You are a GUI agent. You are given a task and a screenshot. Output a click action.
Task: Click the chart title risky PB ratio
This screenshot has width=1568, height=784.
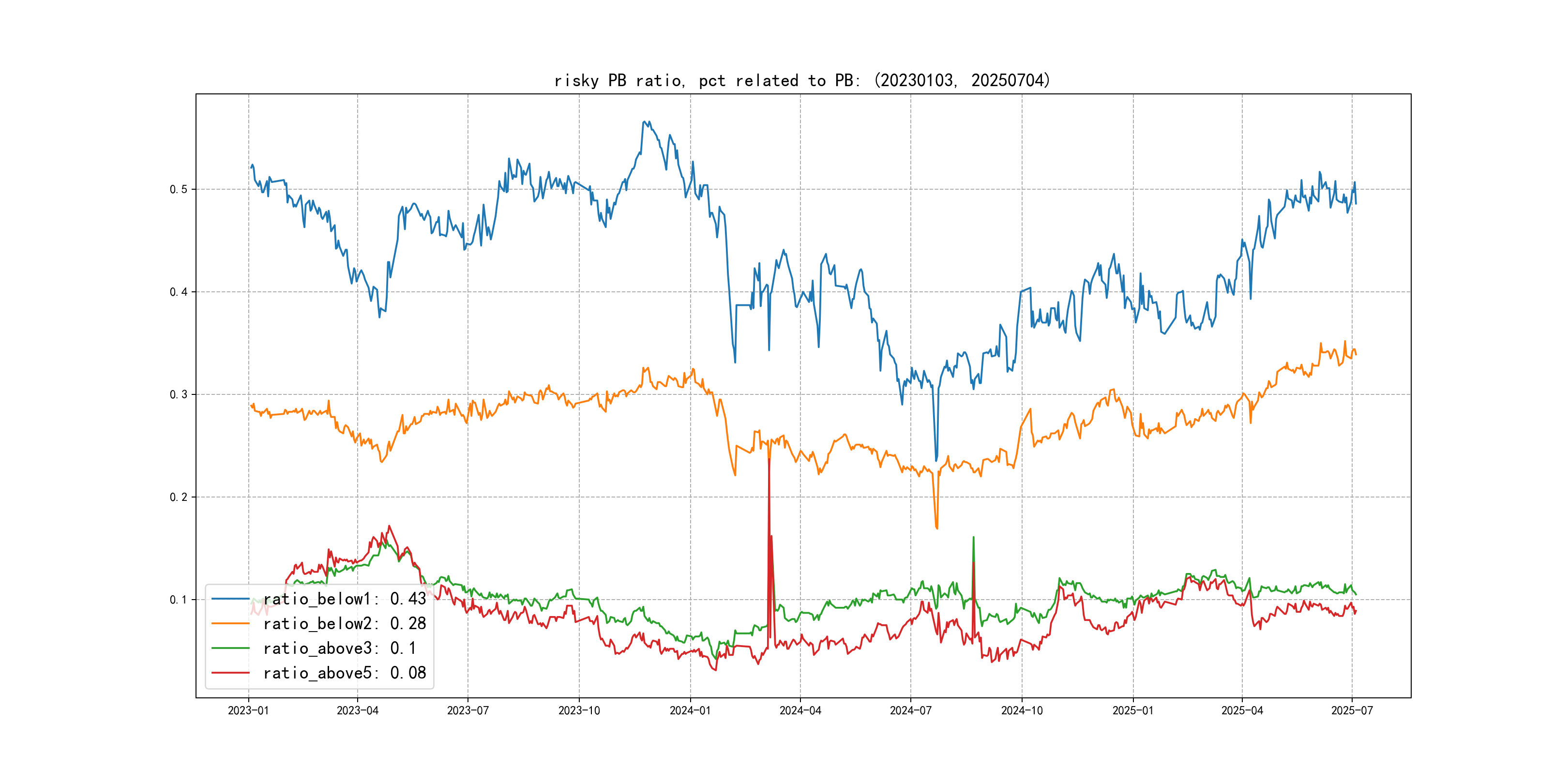pos(801,80)
